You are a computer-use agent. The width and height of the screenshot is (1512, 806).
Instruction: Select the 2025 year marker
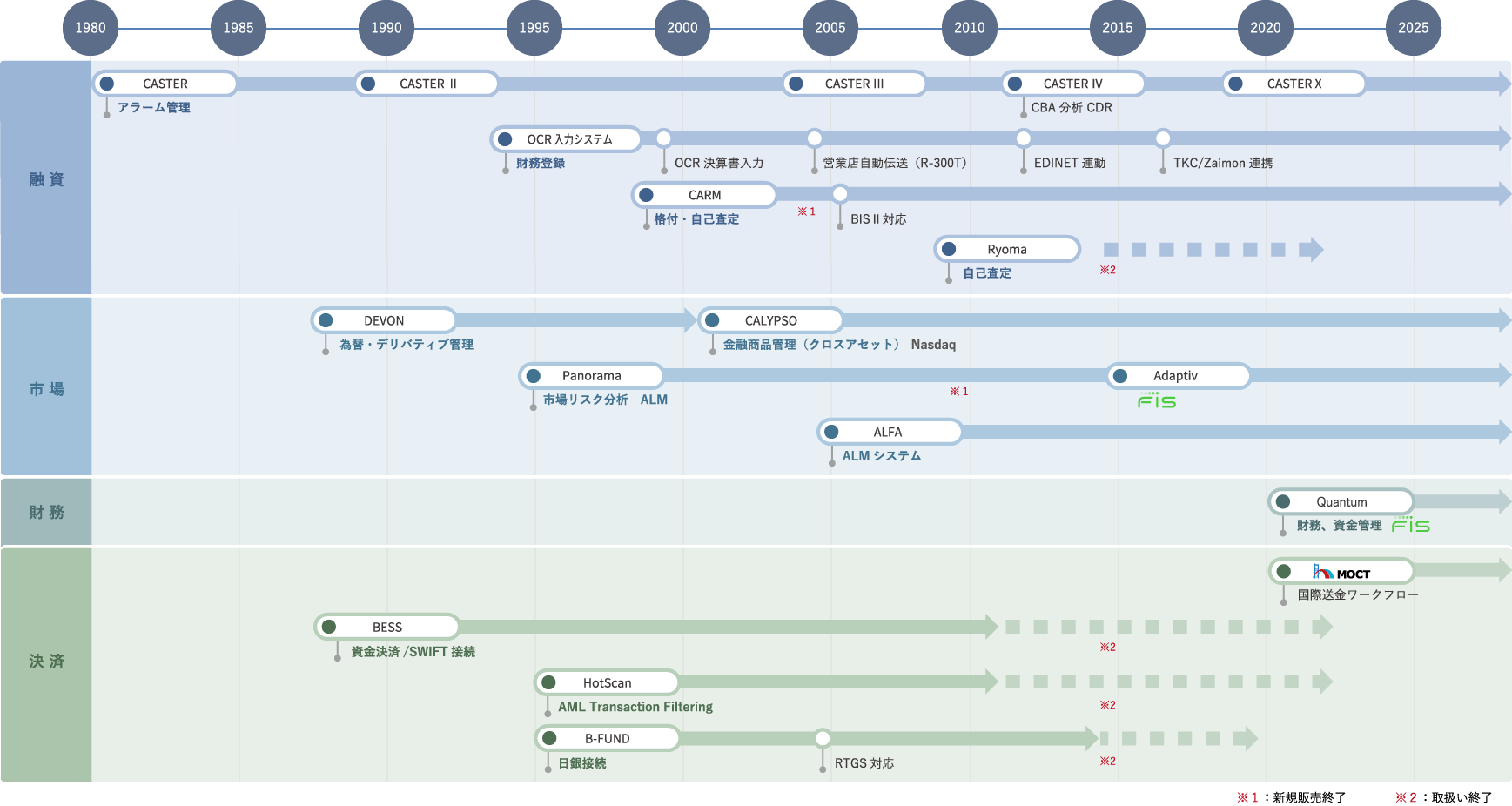click(1414, 28)
